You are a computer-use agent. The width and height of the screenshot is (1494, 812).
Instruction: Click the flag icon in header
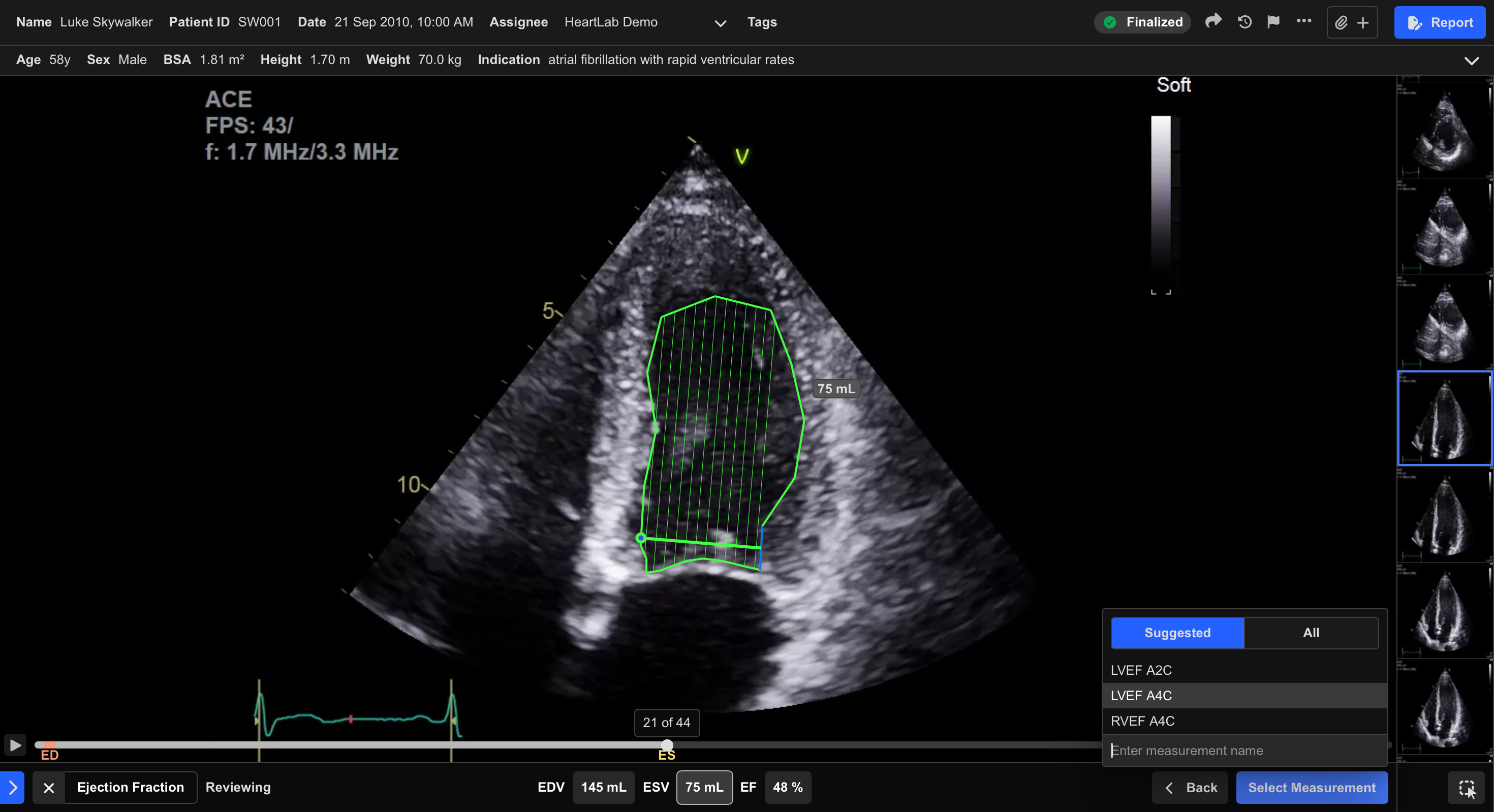[x=1273, y=22]
